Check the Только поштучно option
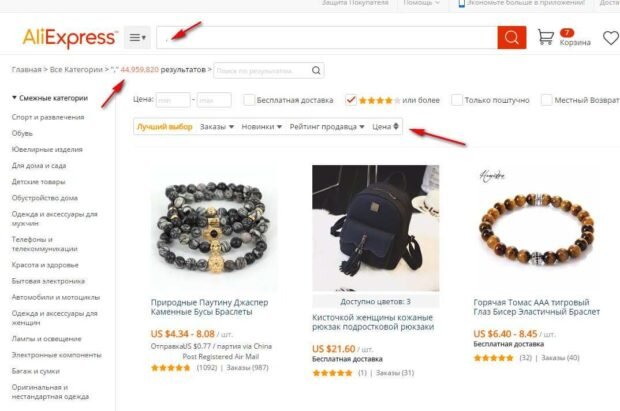 (x=457, y=100)
